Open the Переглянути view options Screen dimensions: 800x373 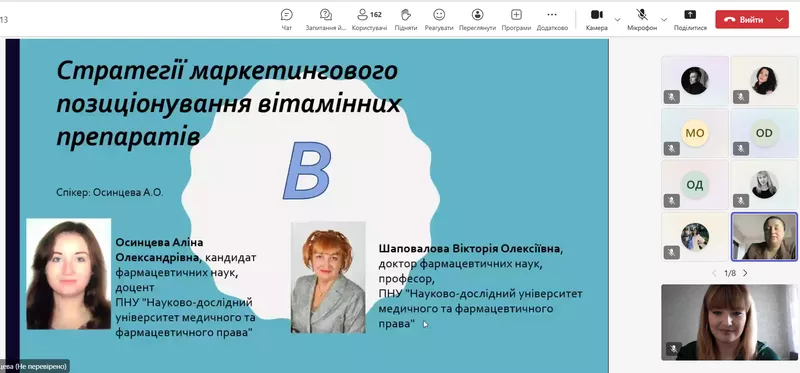[x=477, y=19]
